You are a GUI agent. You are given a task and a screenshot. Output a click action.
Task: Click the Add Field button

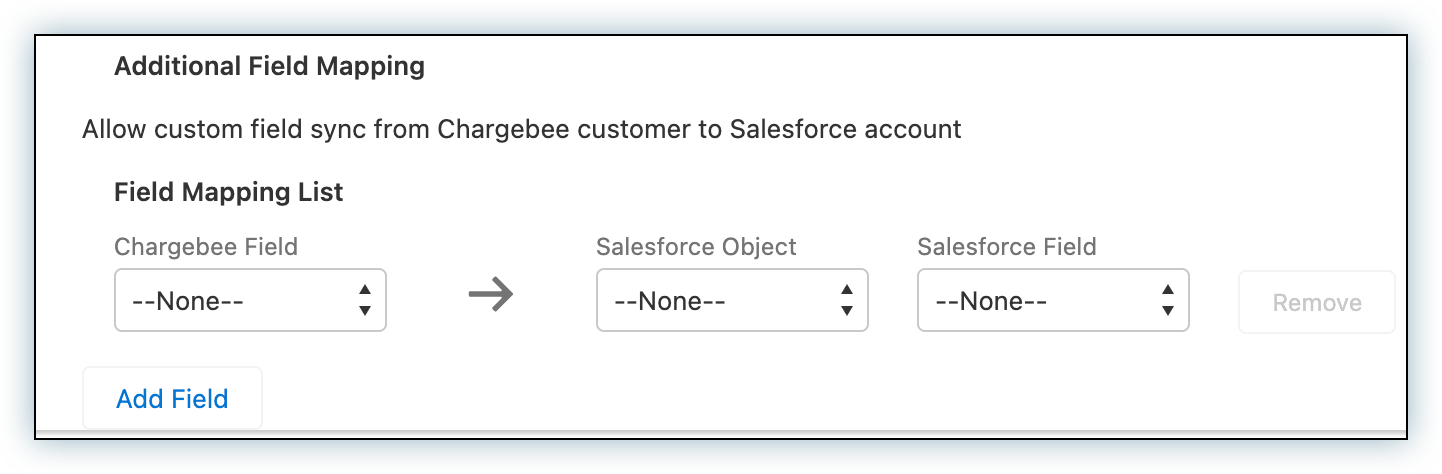(172, 399)
